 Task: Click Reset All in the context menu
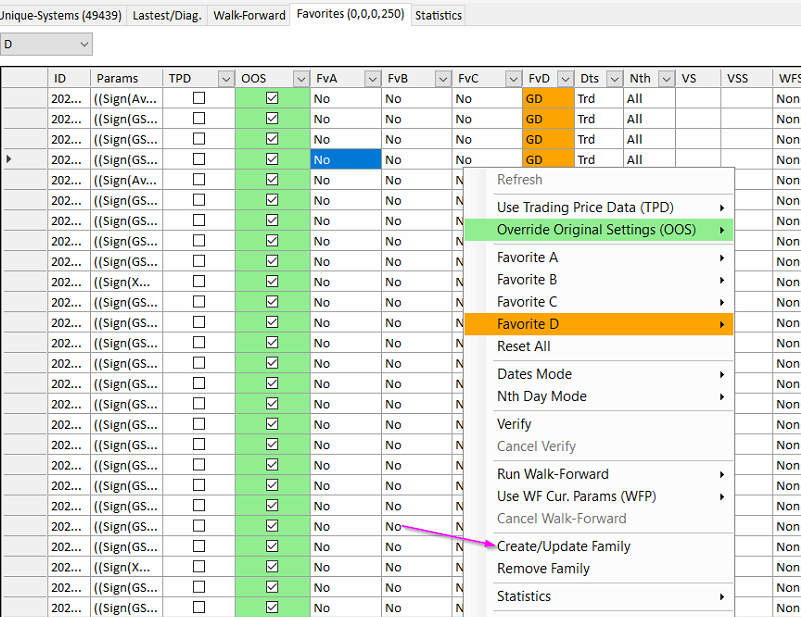click(523, 347)
